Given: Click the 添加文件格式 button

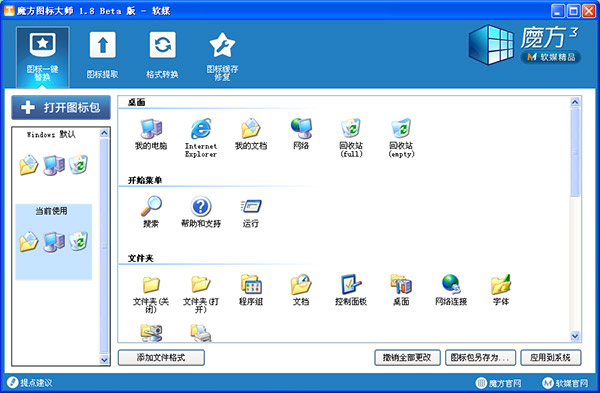Looking at the screenshot, I should pyautogui.click(x=161, y=357).
